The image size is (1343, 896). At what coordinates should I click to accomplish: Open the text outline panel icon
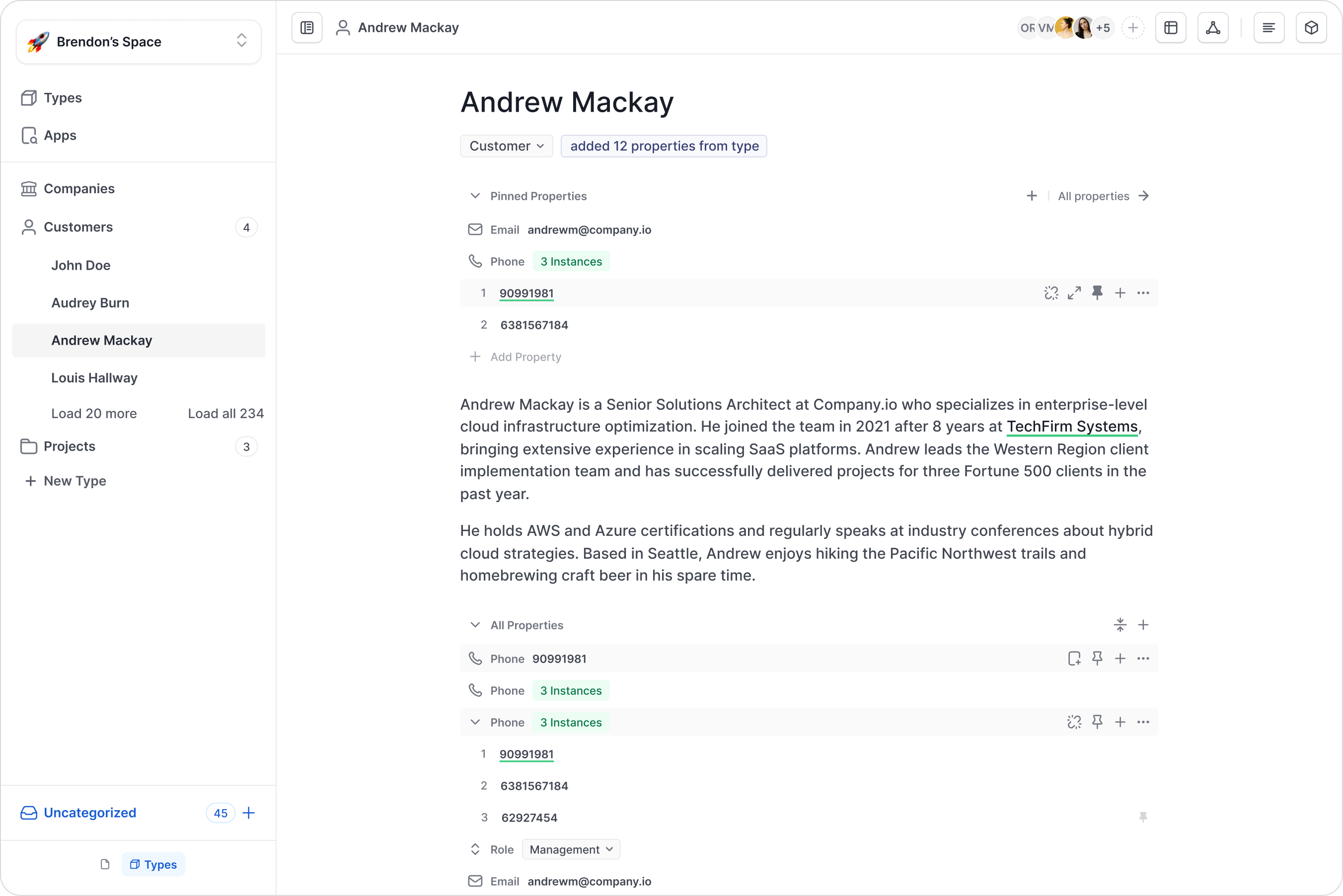click(x=1268, y=27)
